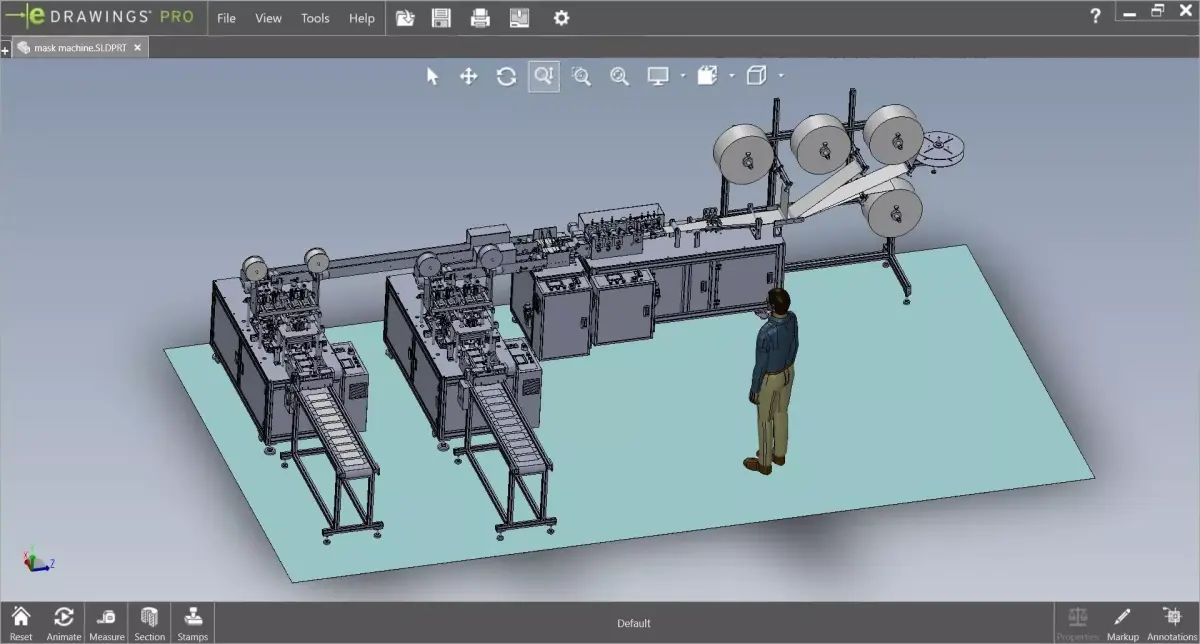Screen dimensions: 1200x644
Task: Click the XYZ orientation triad
Action: click(x=37, y=561)
